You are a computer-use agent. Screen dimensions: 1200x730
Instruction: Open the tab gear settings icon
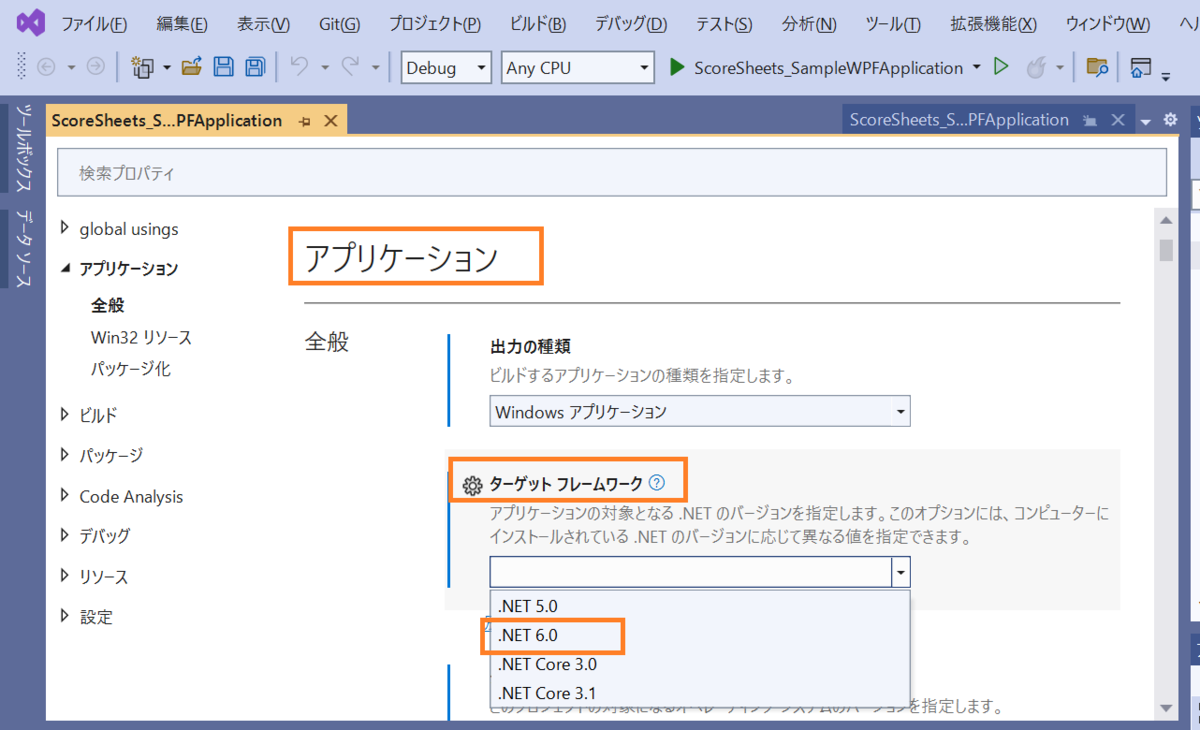click(x=1171, y=120)
